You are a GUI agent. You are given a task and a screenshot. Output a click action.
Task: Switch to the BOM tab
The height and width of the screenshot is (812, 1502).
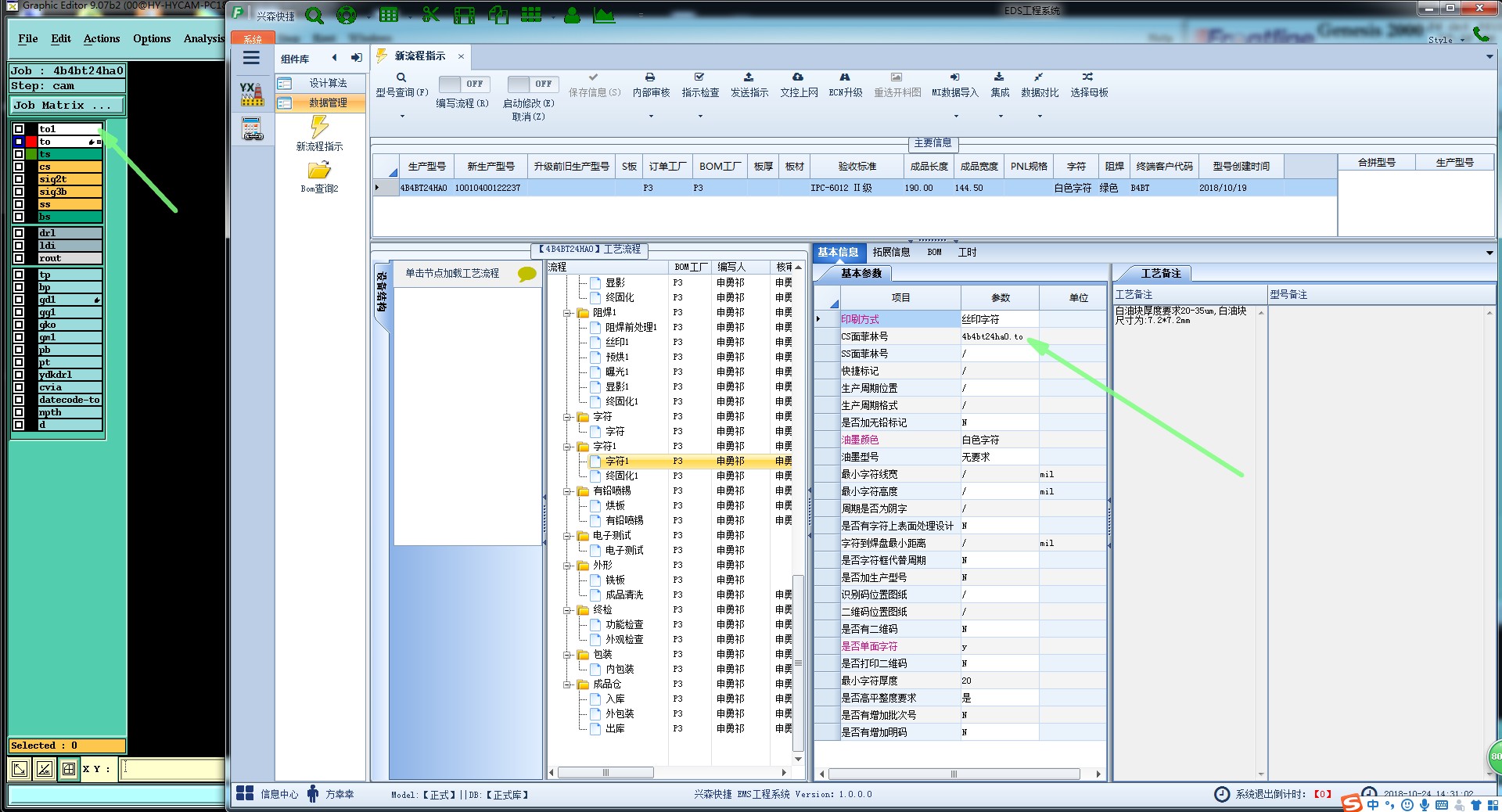pyautogui.click(x=934, y=252)
